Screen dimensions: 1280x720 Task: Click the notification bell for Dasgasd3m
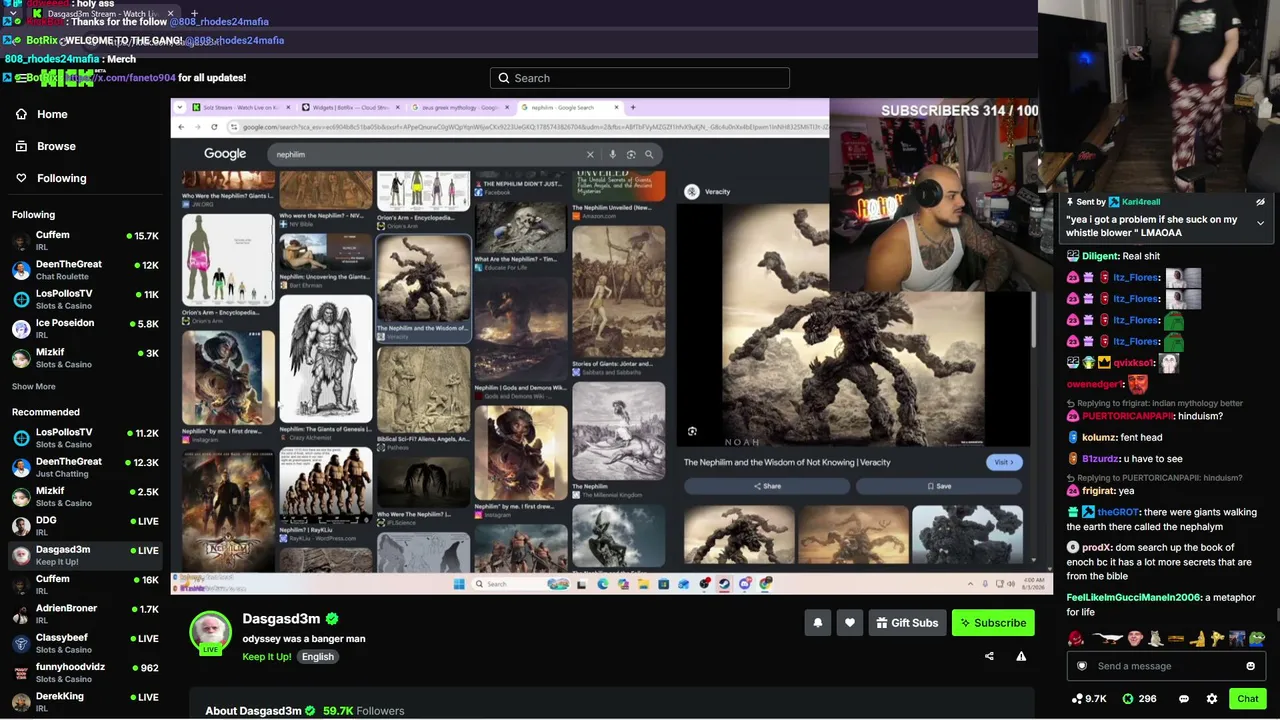click(x=818, y=623)
